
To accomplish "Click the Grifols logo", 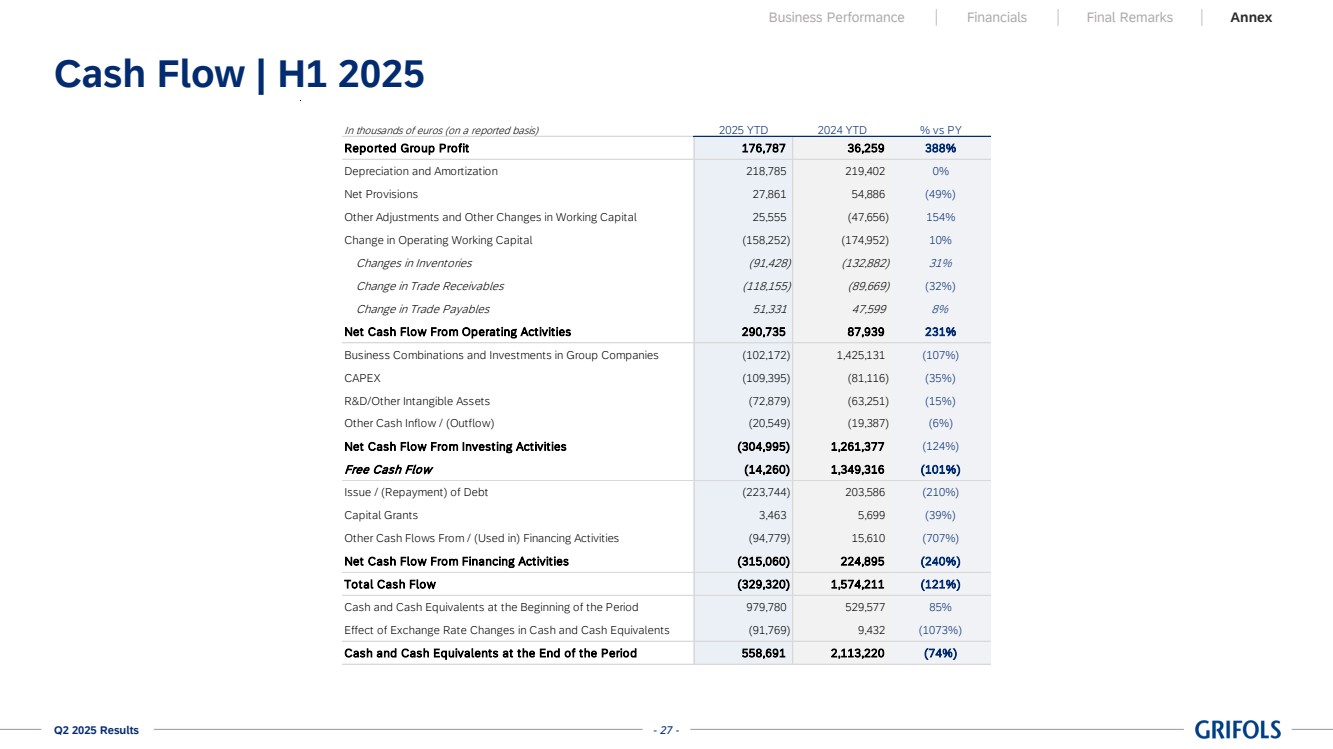I will [x=1237, y=730].
